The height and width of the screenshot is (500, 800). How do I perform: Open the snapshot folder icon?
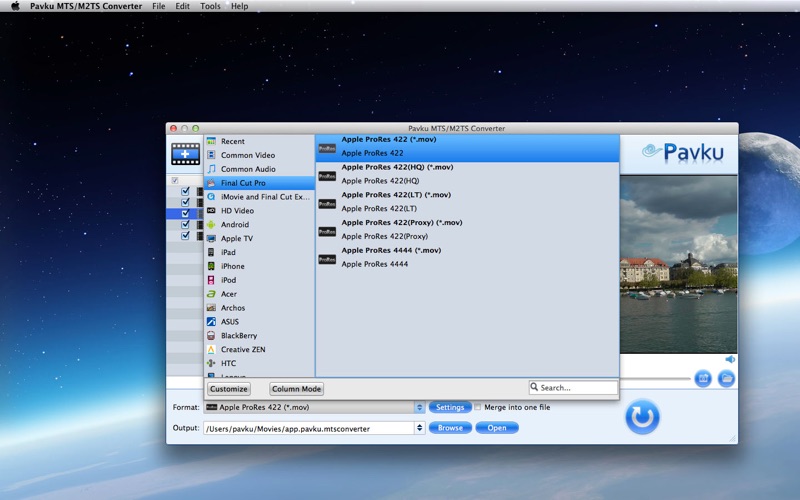tap(727, 379)
